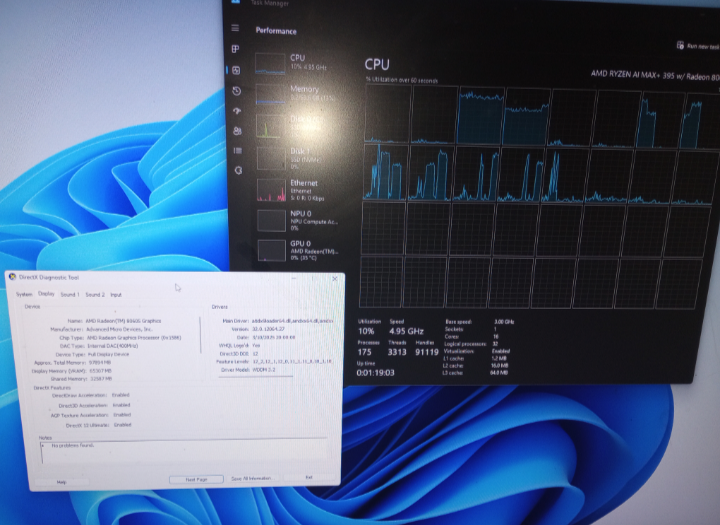Click the Processes count 175

coord(364,352)
